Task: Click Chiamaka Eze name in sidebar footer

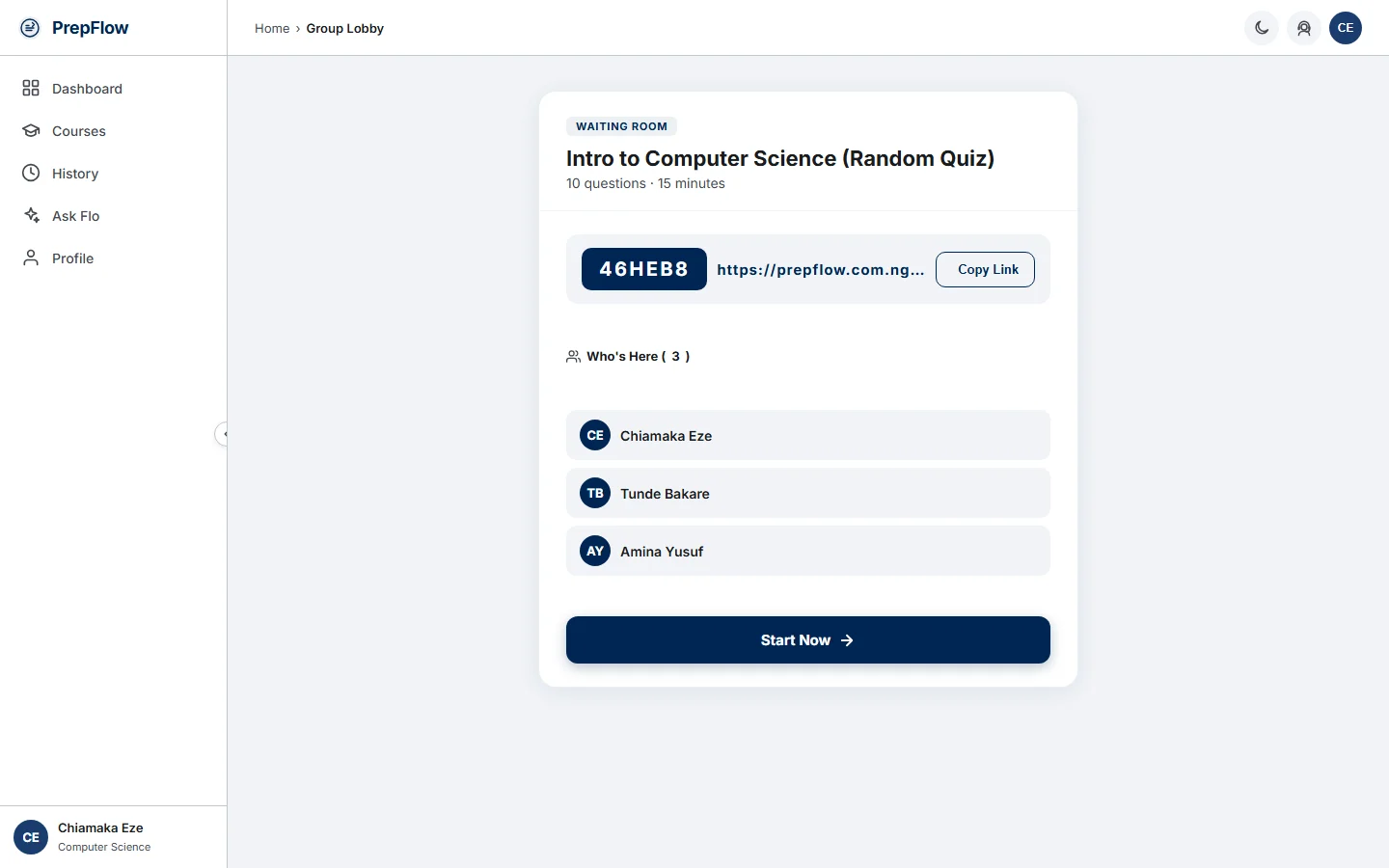Action: (x=100, y=828)
